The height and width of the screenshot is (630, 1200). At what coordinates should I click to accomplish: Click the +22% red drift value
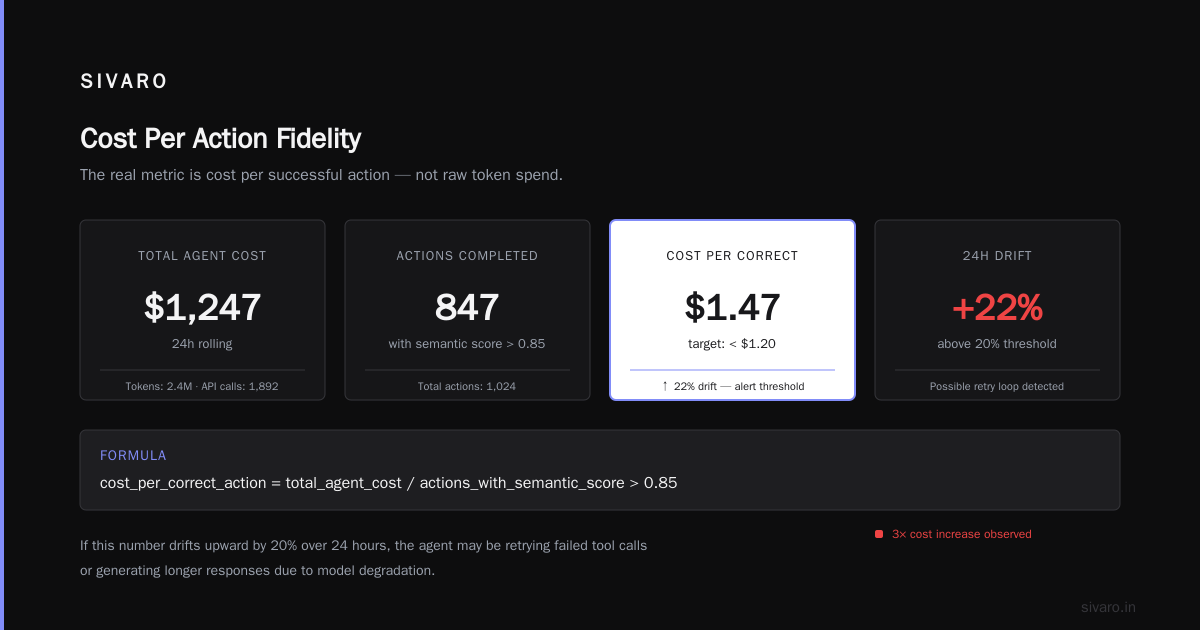pyautogui.click(x=997, y=308)
